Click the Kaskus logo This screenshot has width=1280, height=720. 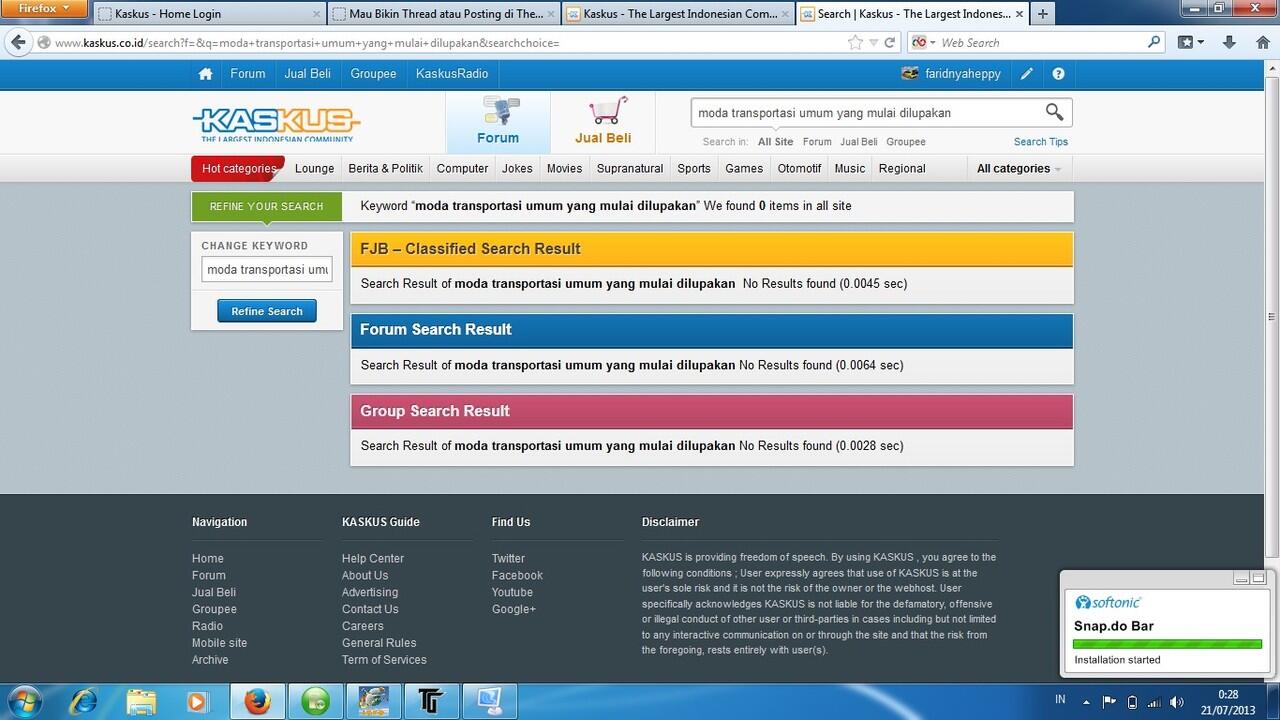coord(276,124)
